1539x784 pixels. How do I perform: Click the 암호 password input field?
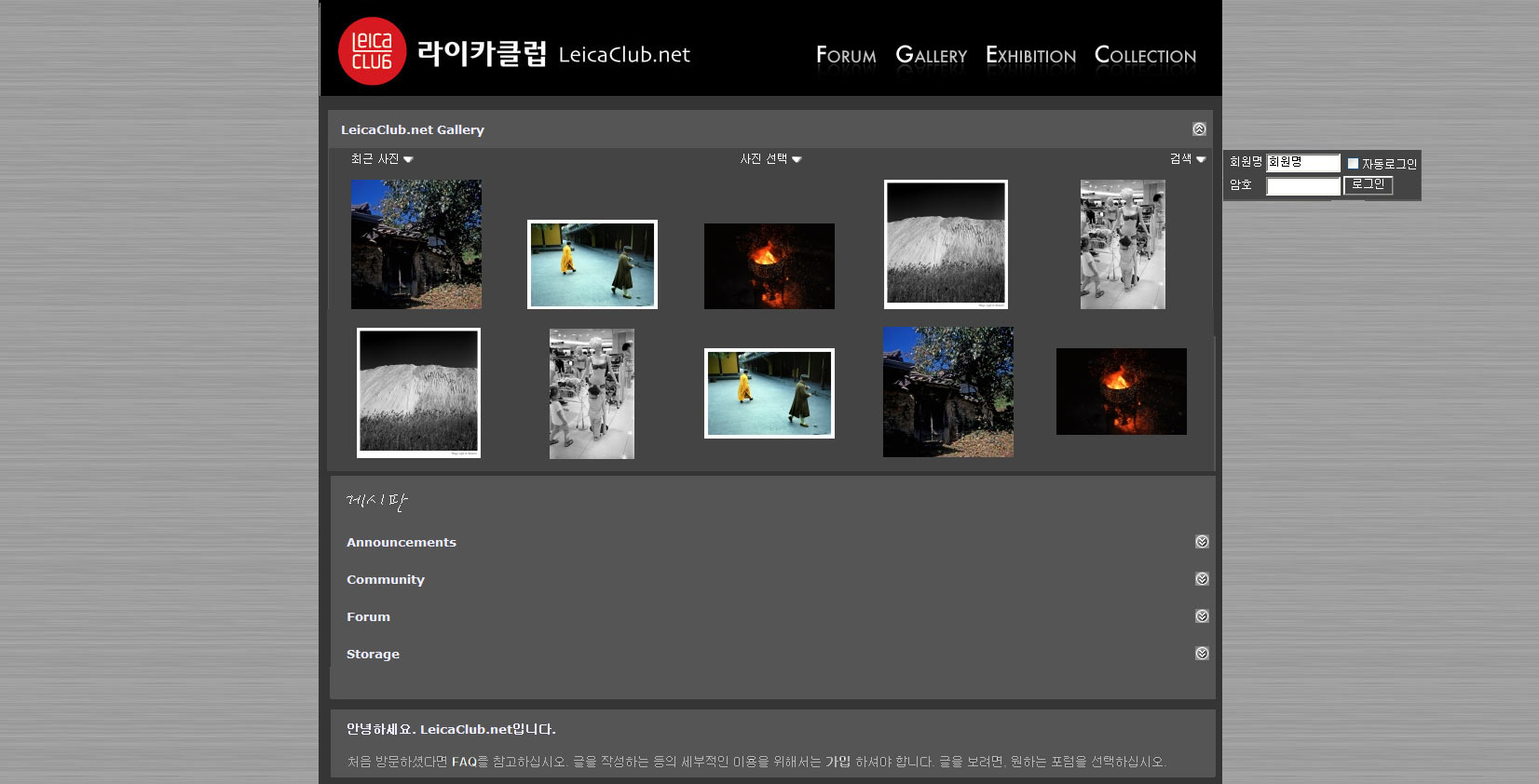point(1302,186)
